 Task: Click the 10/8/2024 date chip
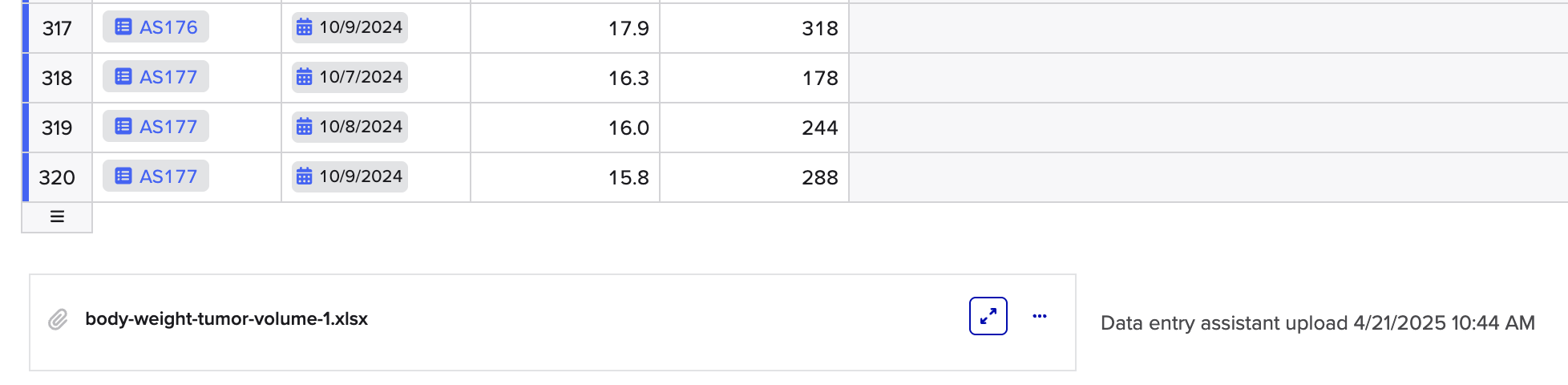coord(350,127)
